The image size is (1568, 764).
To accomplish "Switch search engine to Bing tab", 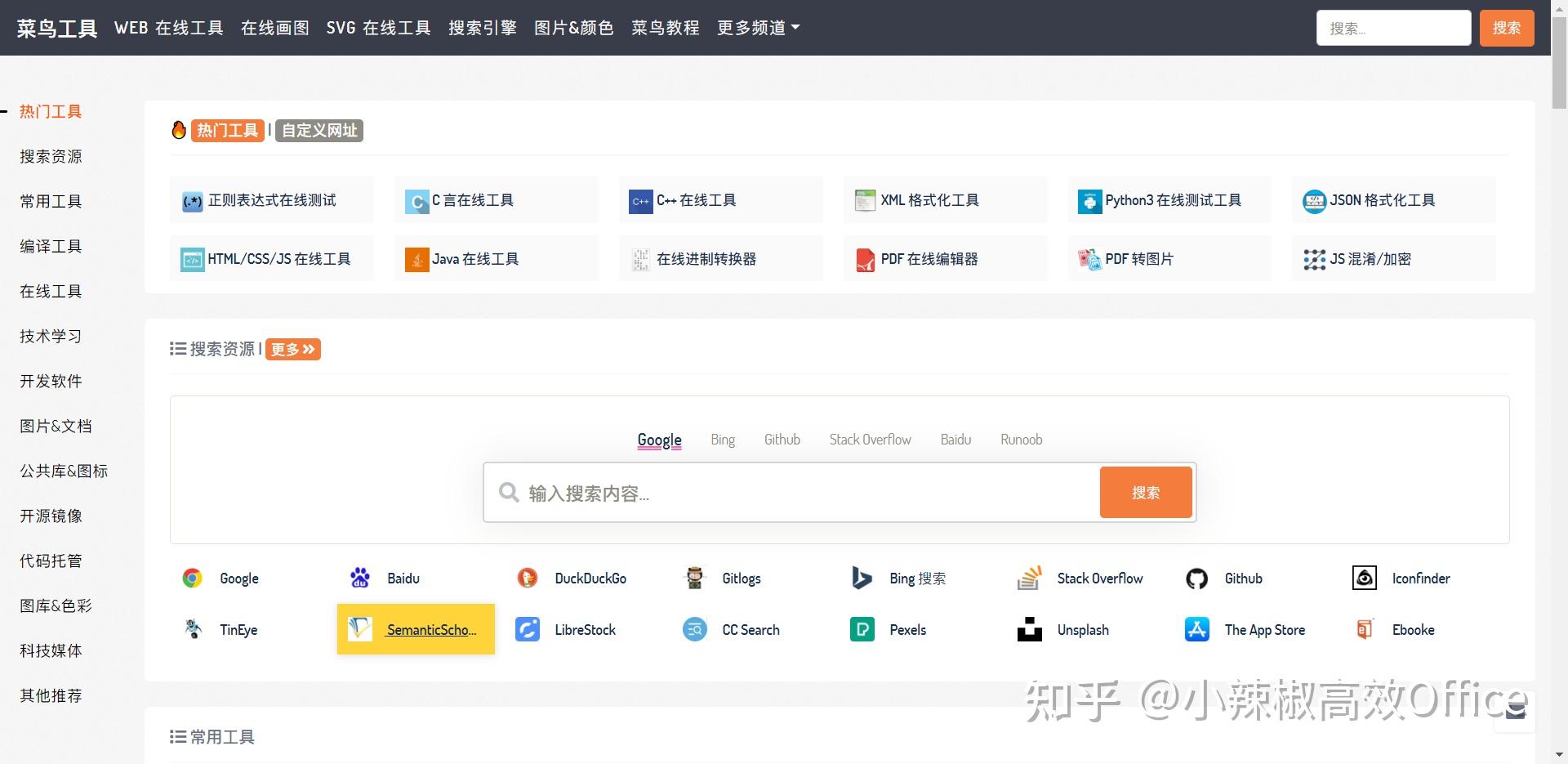I will pyautogui.click(x=722, y=439).
